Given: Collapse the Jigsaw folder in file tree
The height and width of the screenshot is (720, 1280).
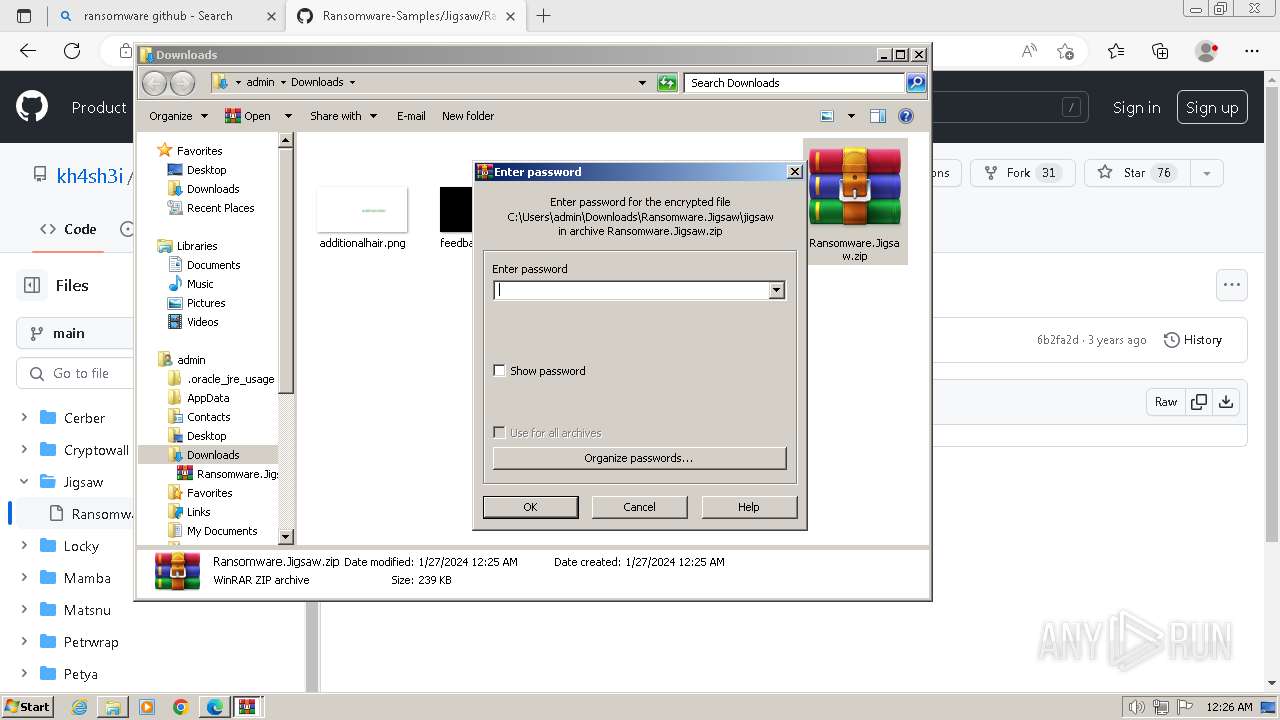Looking at the screenshot, I should [x=24, y=482].
